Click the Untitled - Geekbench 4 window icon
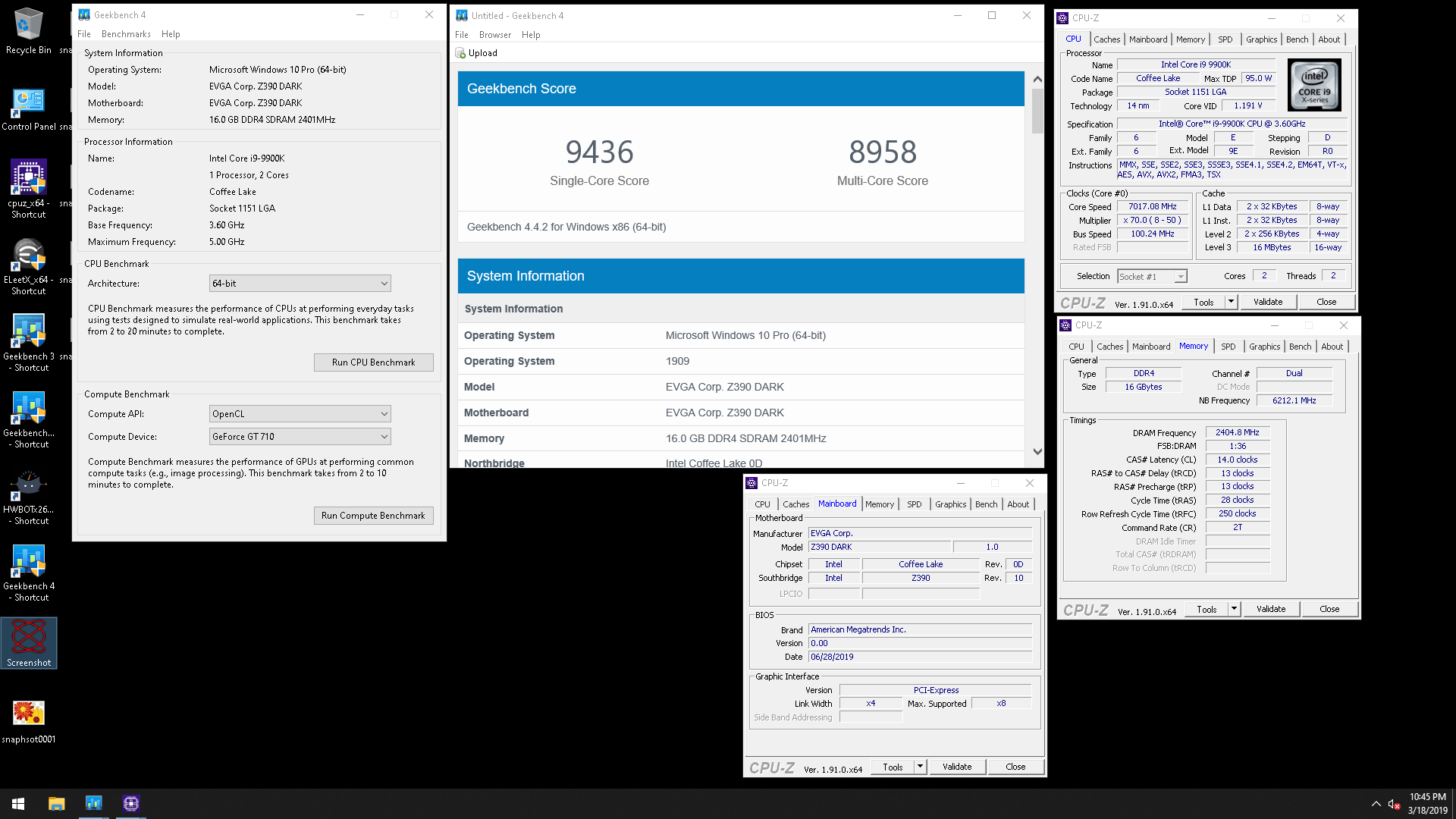 pos(462,15)
